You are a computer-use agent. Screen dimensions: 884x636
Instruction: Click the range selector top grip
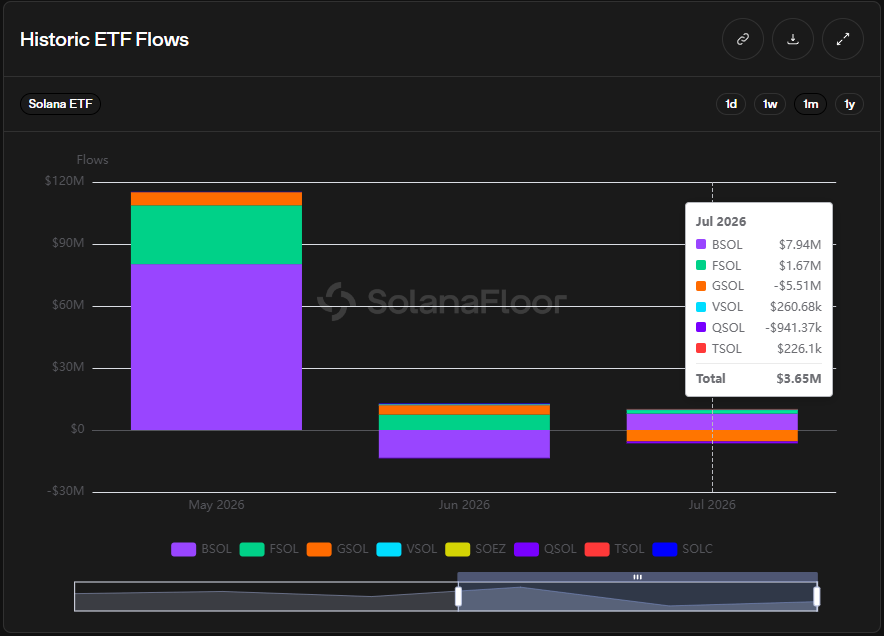(x=638, y=577)
